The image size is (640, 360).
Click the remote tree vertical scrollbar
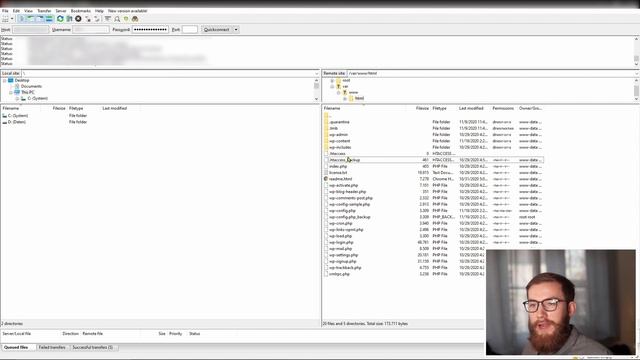click(x=636, y=89)
